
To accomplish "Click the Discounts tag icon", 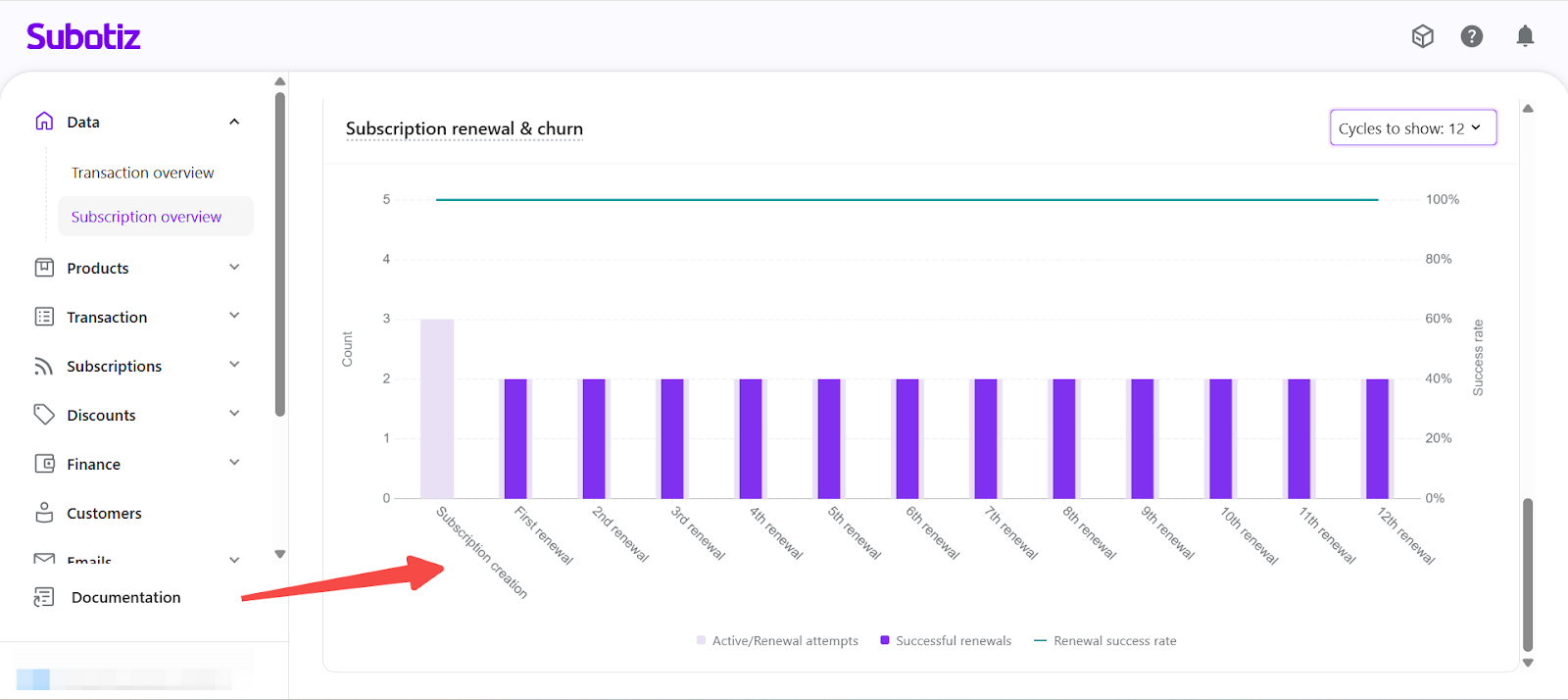I will point(44,415).
